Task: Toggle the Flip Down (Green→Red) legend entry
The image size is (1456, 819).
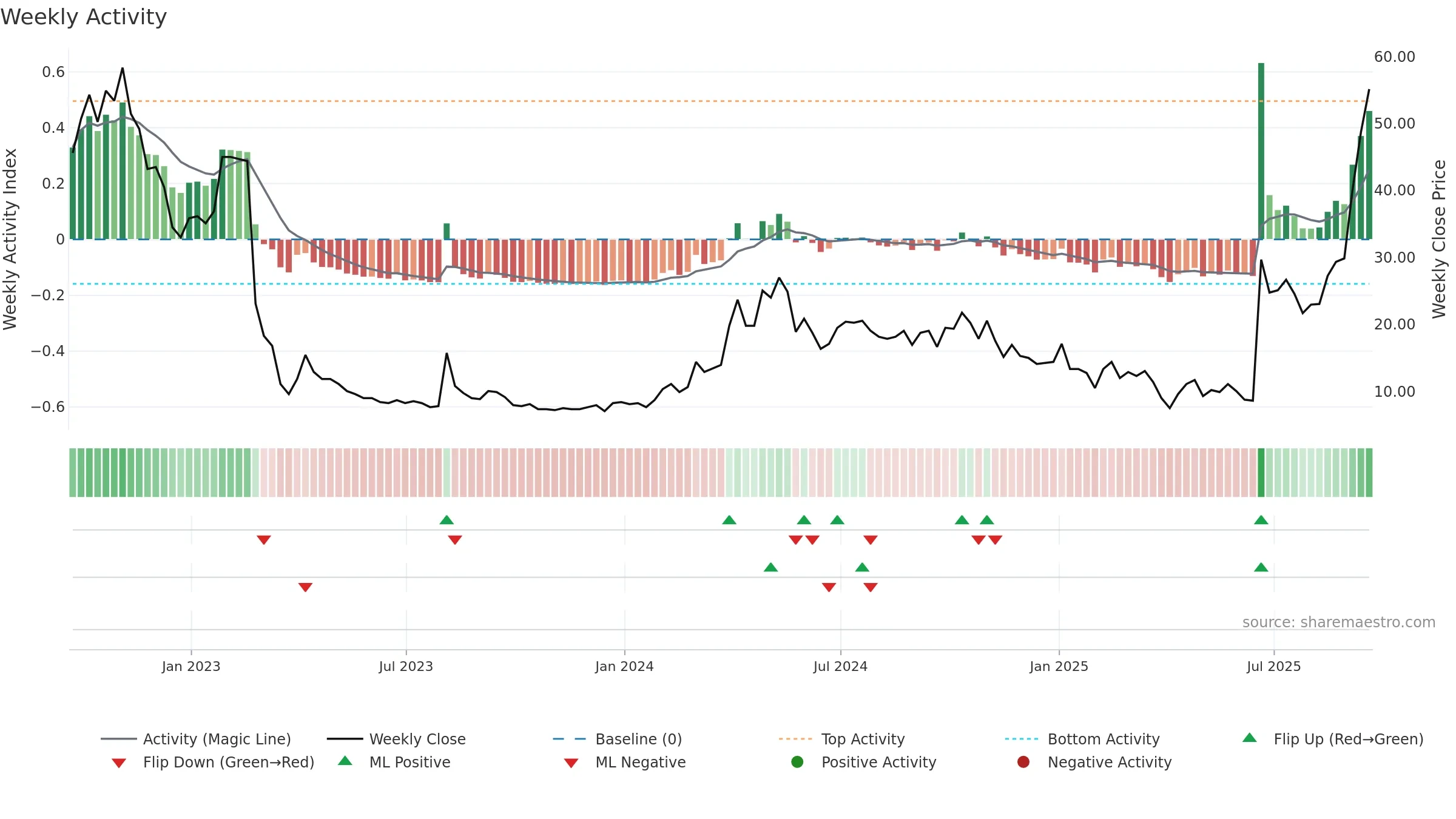Action: tap(213, 762)
